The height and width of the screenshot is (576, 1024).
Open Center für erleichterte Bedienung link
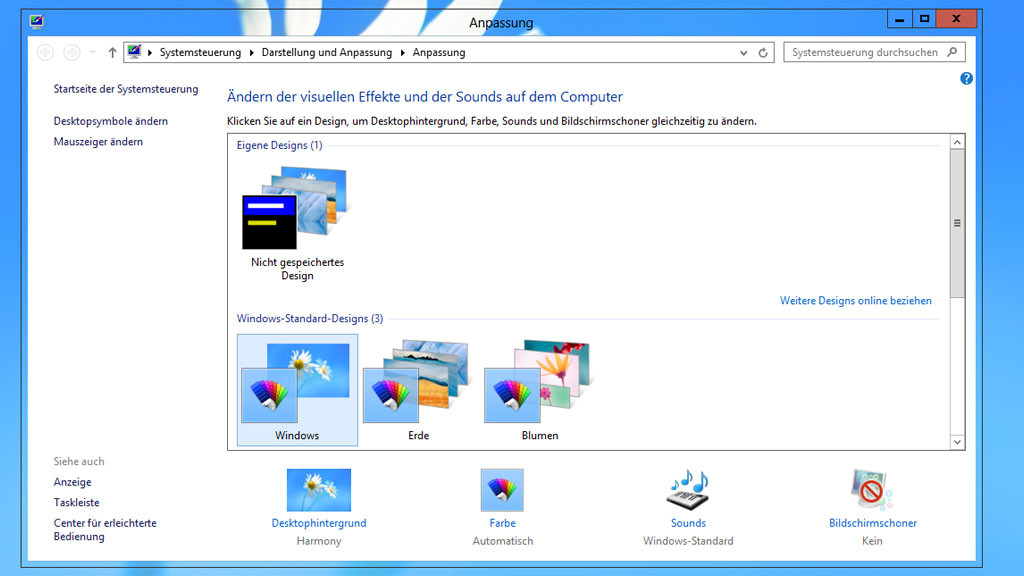click(x=105, y=530)
